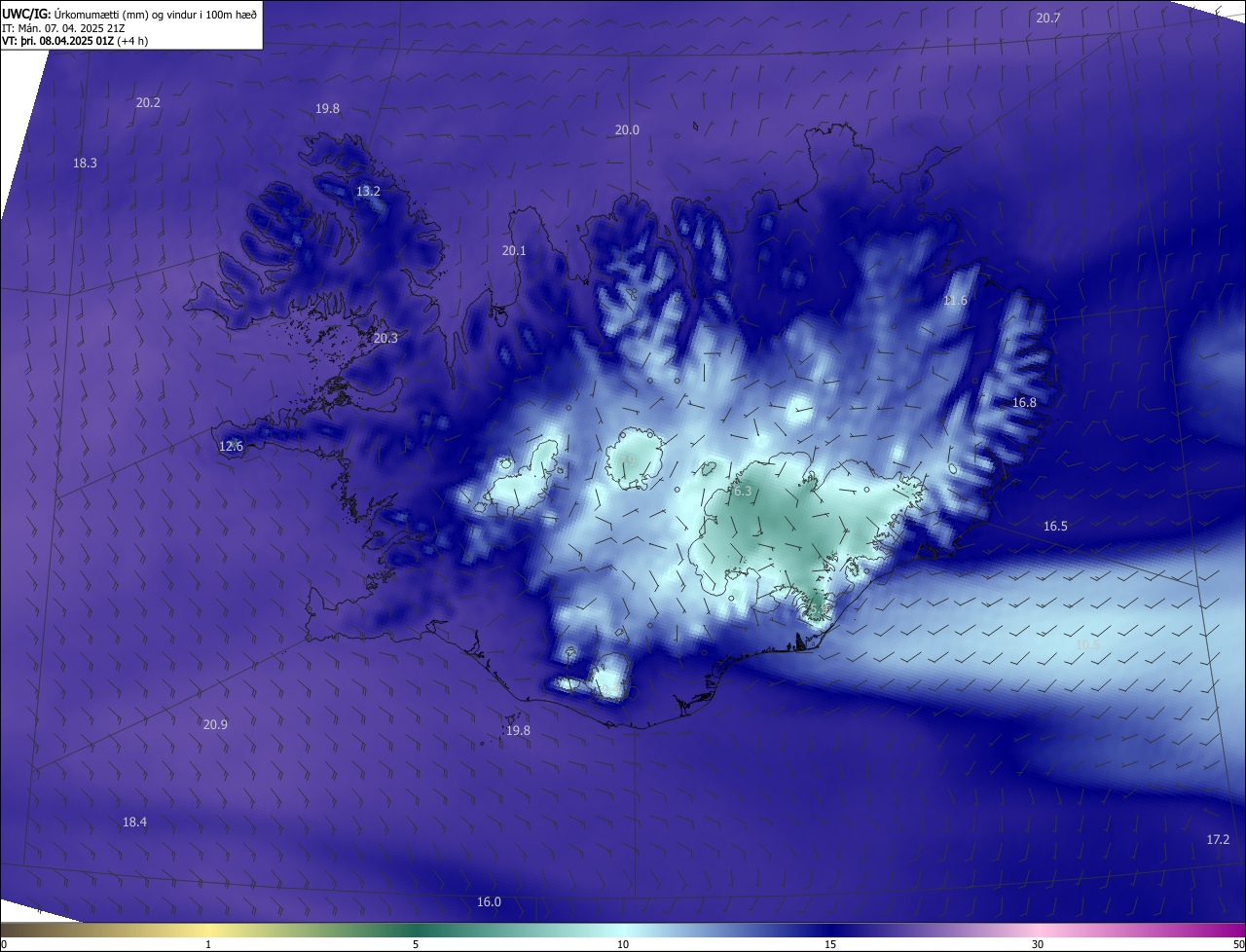The image size is (1246, 952).
Task: Select the 6.3 value on the glacier
Action: tap(742, 492)
